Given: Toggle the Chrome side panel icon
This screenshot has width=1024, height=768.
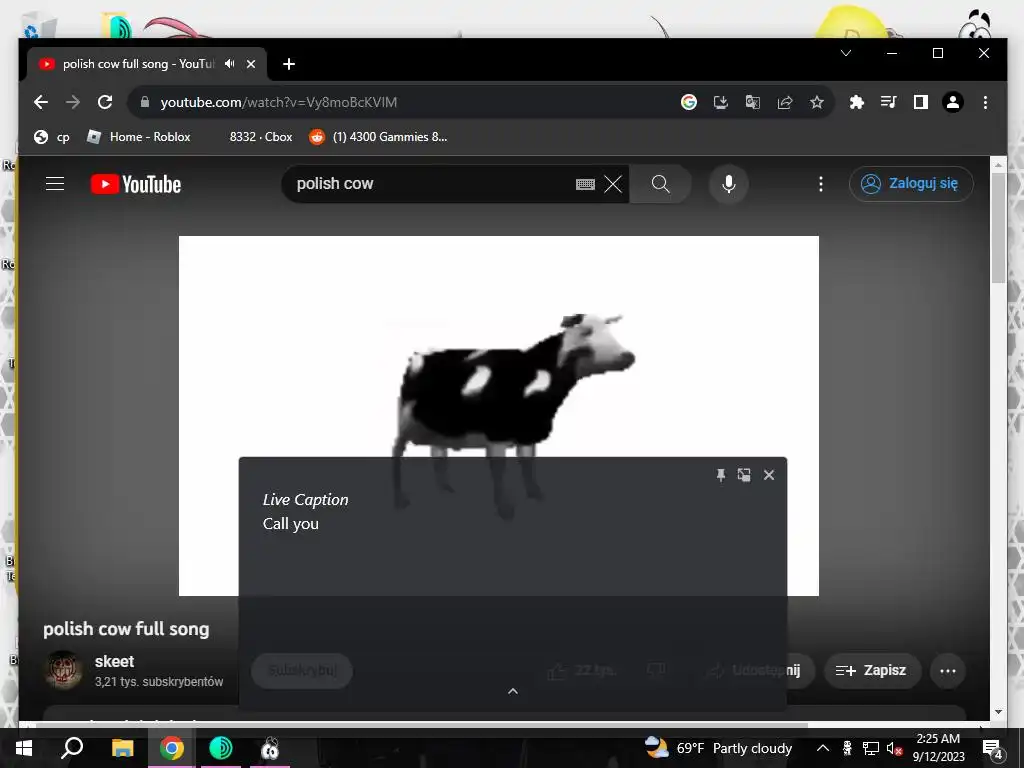Looking at the screenshot, I should 921,102.
